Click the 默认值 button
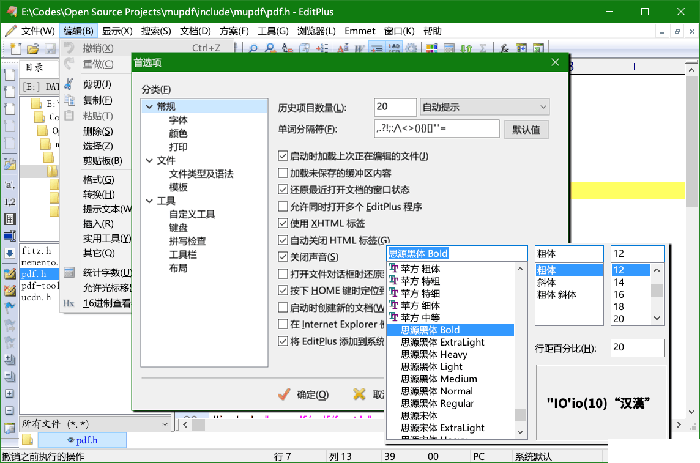 click(526, 129)
